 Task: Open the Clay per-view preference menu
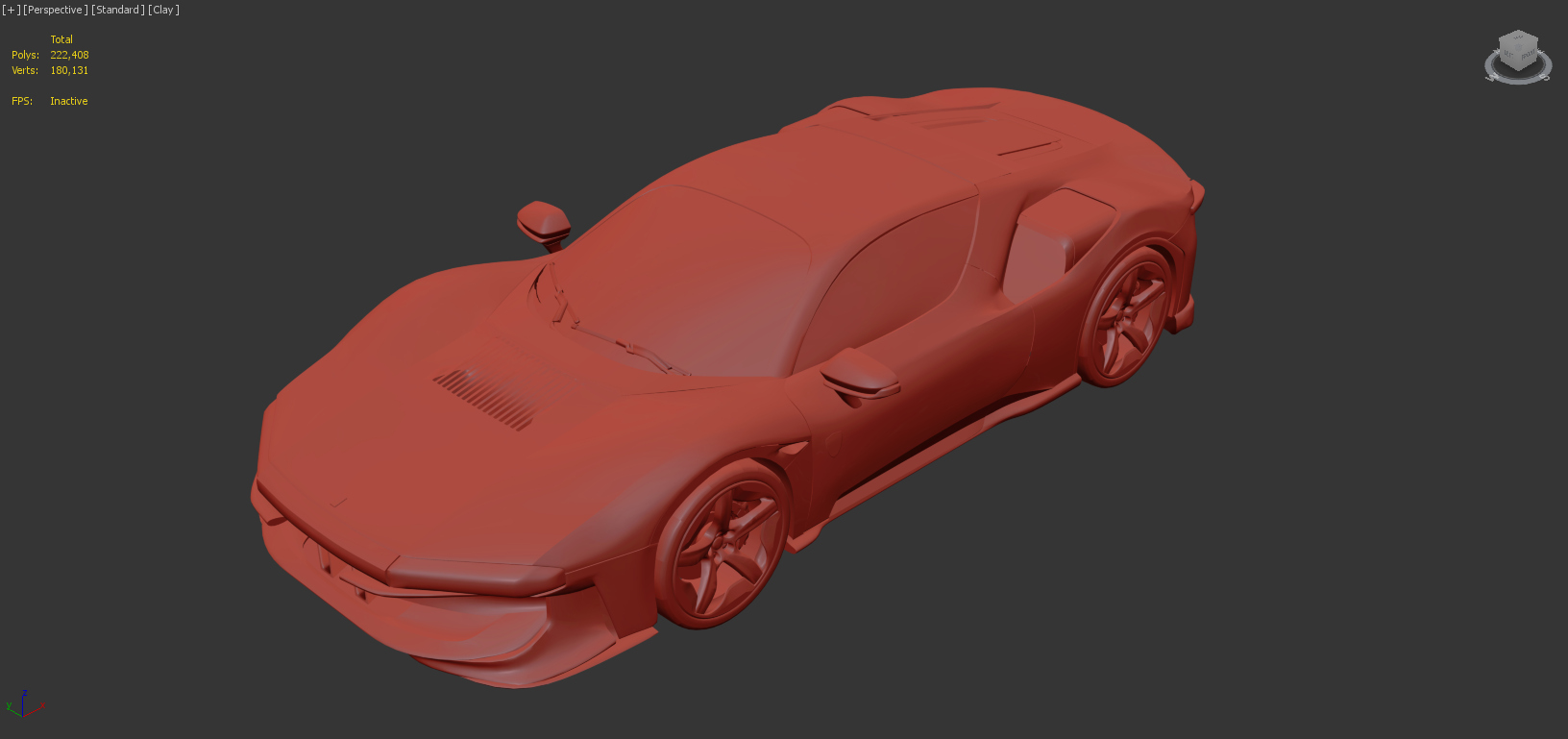click(x=163, y=10)
